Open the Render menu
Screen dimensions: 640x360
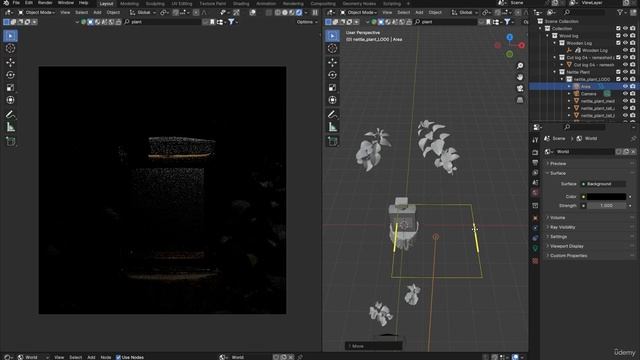click(x=45, y=3)
